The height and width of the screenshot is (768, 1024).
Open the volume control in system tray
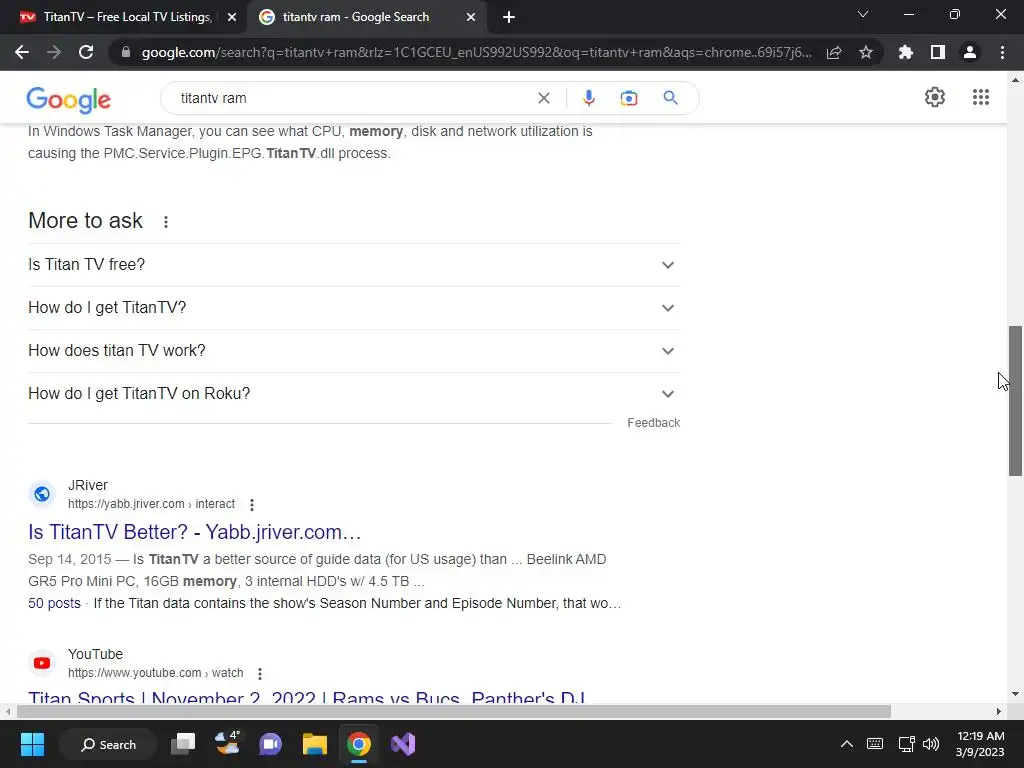pyautogui.click(x=931, y=744)
